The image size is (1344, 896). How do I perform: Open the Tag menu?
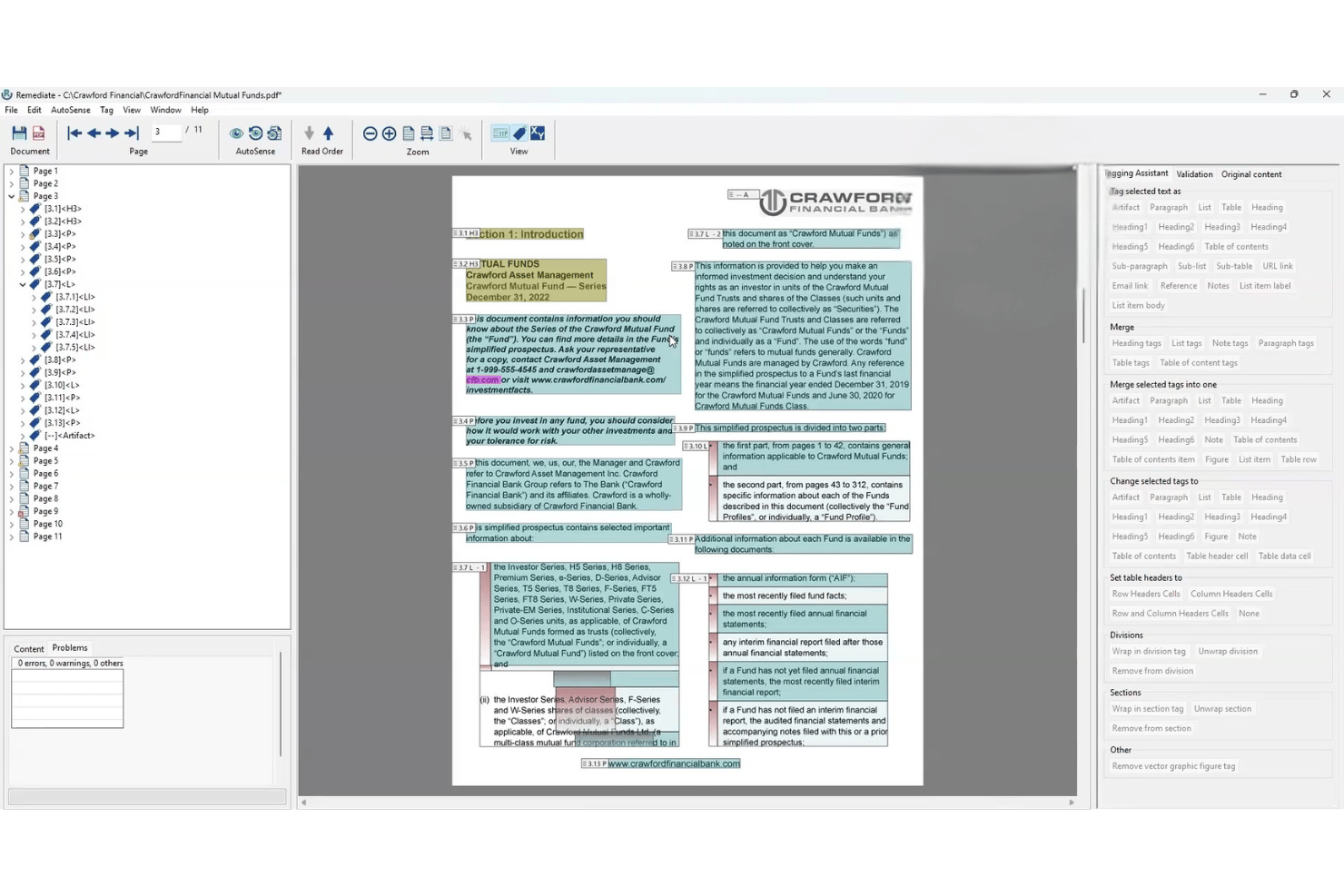tap(106, 110)
